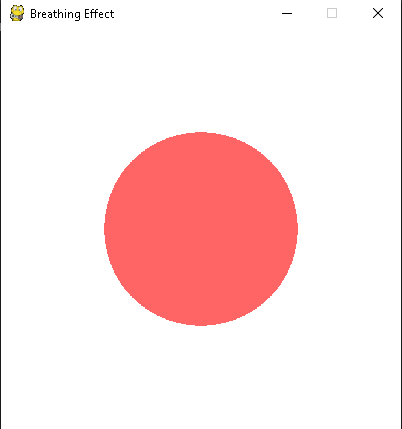Click the word "Effect" in the window title
The image size is (402, 429).
pos(99,14)
